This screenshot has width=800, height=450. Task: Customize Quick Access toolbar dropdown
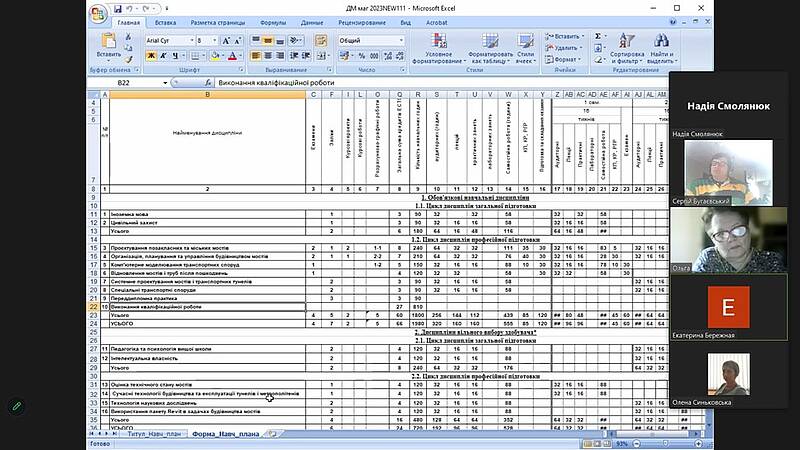167,9
